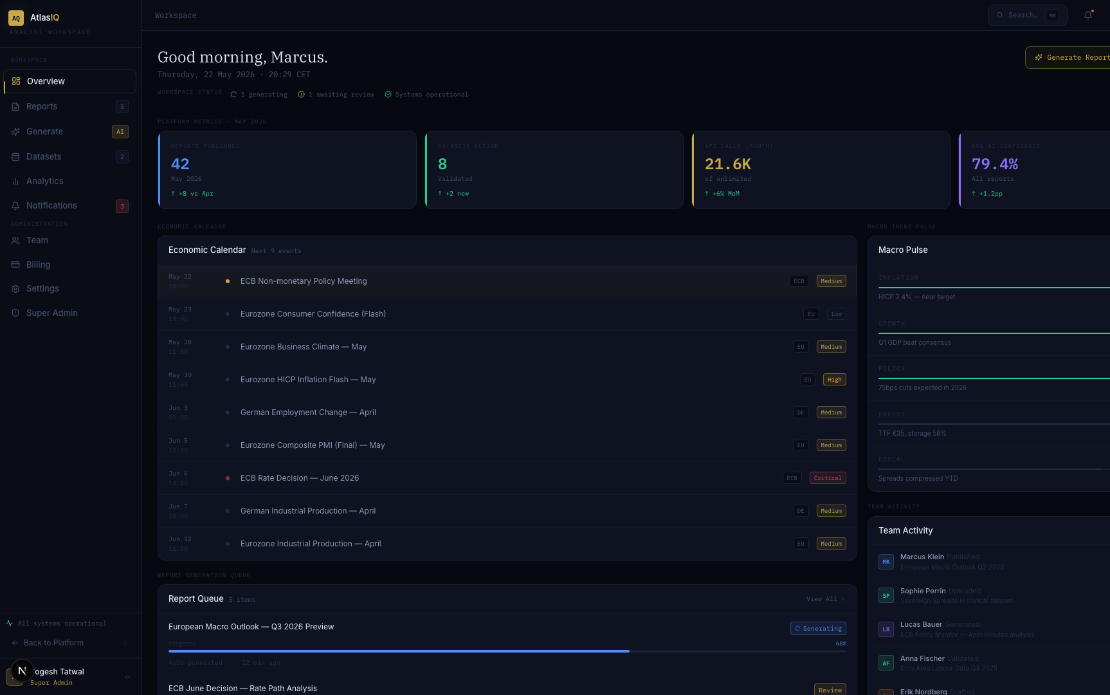Open Eurozone Business Climate — May event
This screenshot has height=695, width=1110.
pos(507,347)
